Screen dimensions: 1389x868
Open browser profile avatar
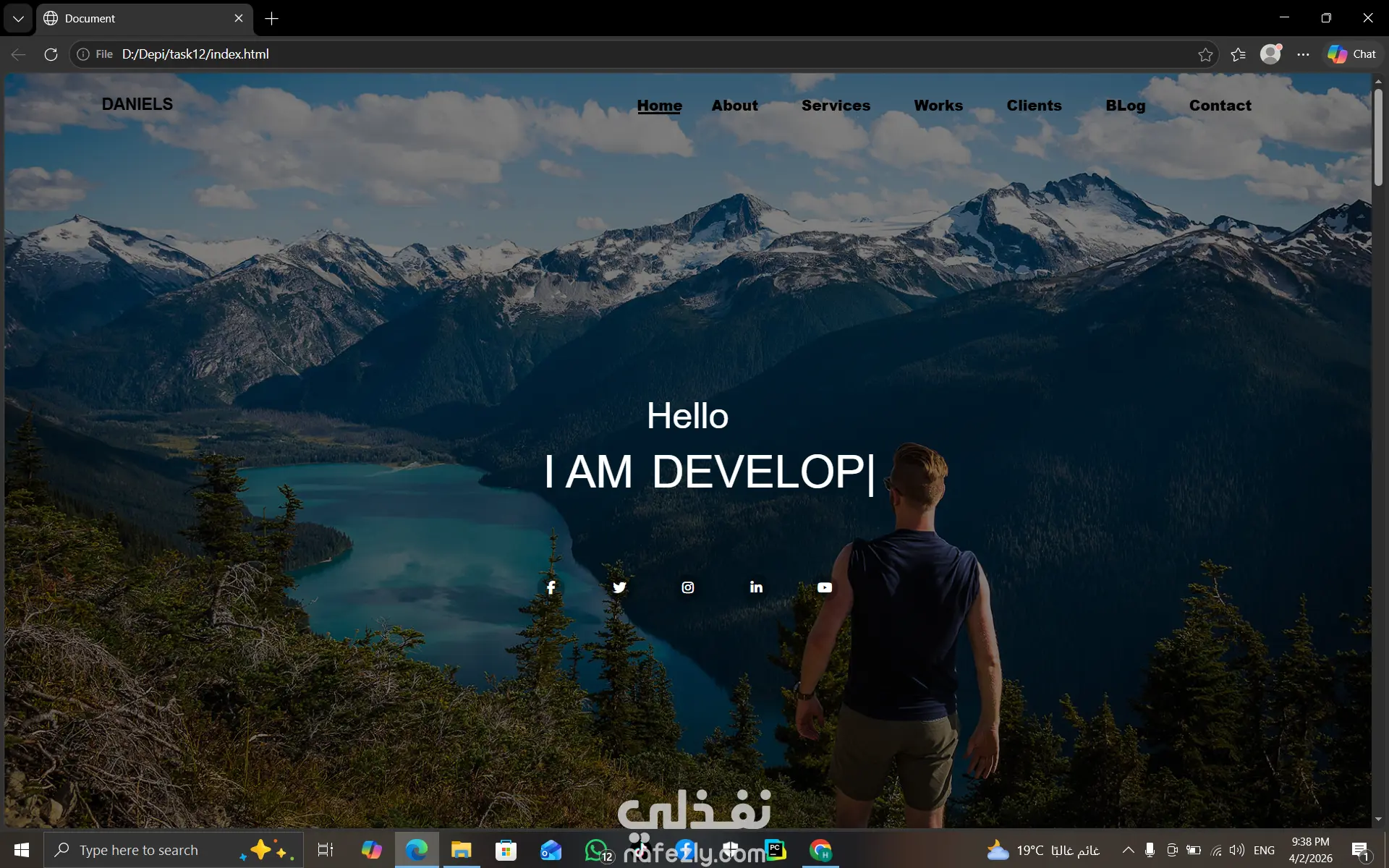click(1270, 54)
